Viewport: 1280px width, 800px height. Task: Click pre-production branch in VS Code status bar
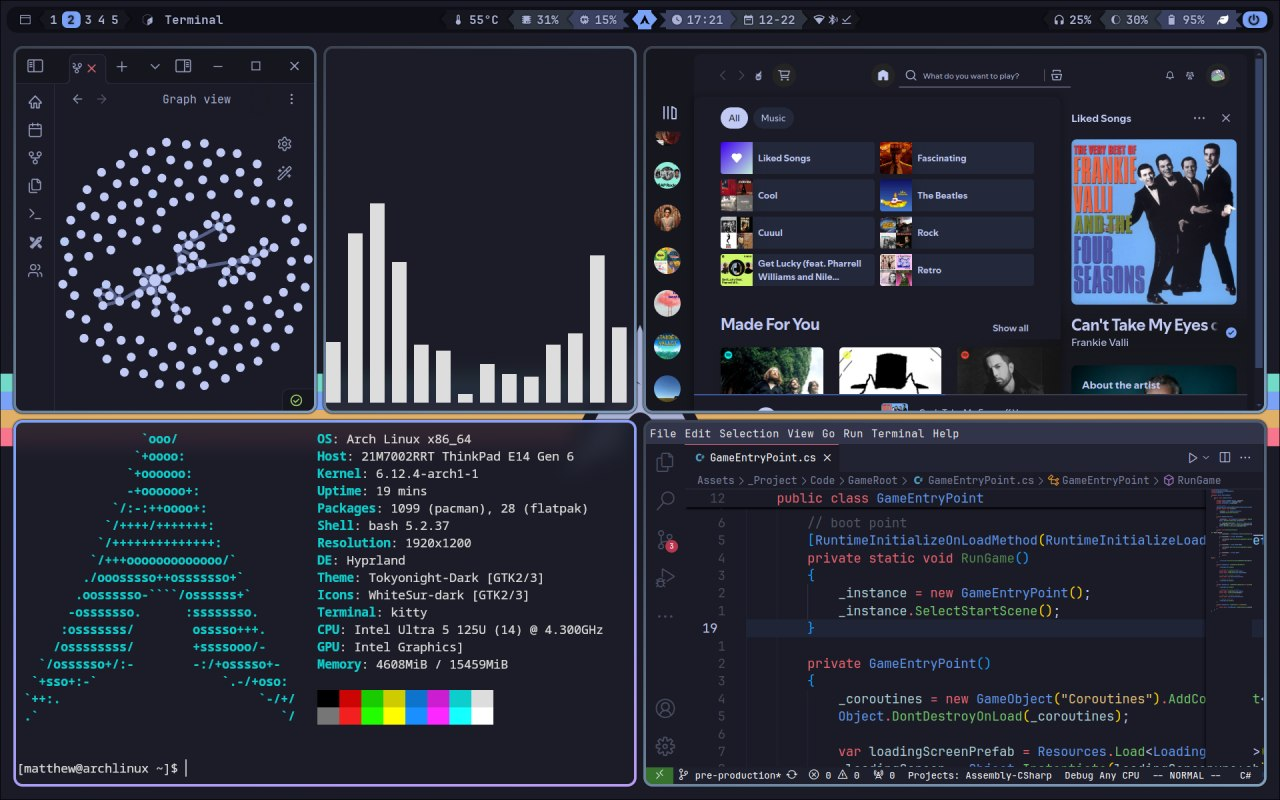730,775
